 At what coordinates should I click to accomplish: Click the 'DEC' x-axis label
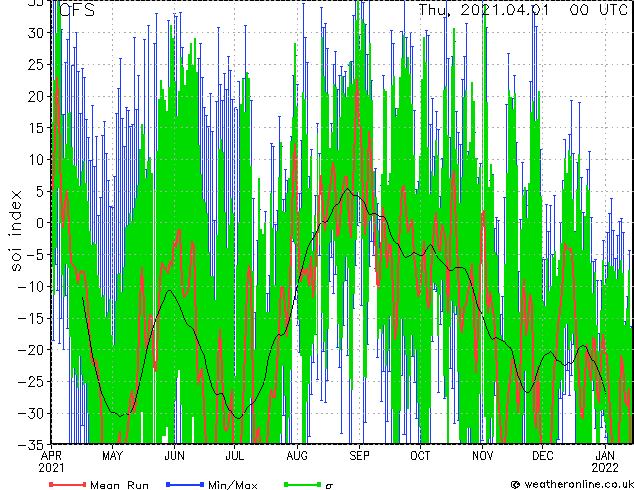(x=543, y=456)
